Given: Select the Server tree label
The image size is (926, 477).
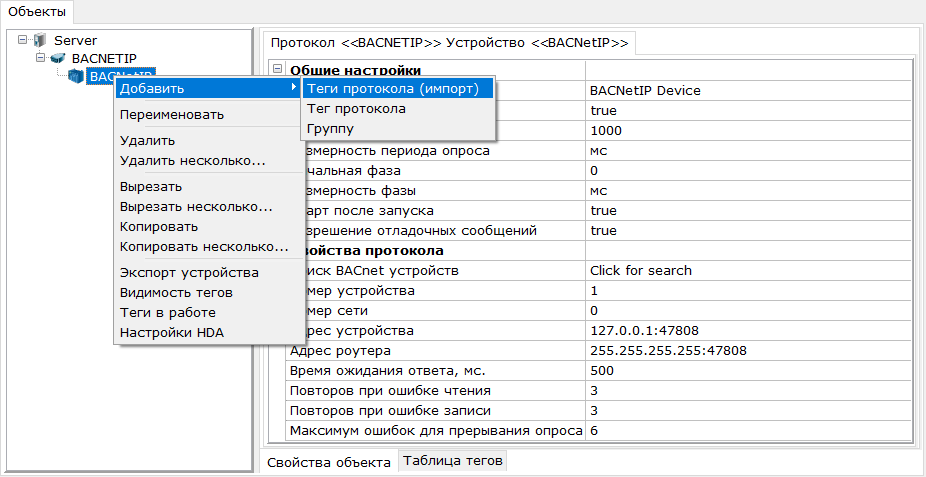Looking at the screenshot, I should click(x=76, y=41).
